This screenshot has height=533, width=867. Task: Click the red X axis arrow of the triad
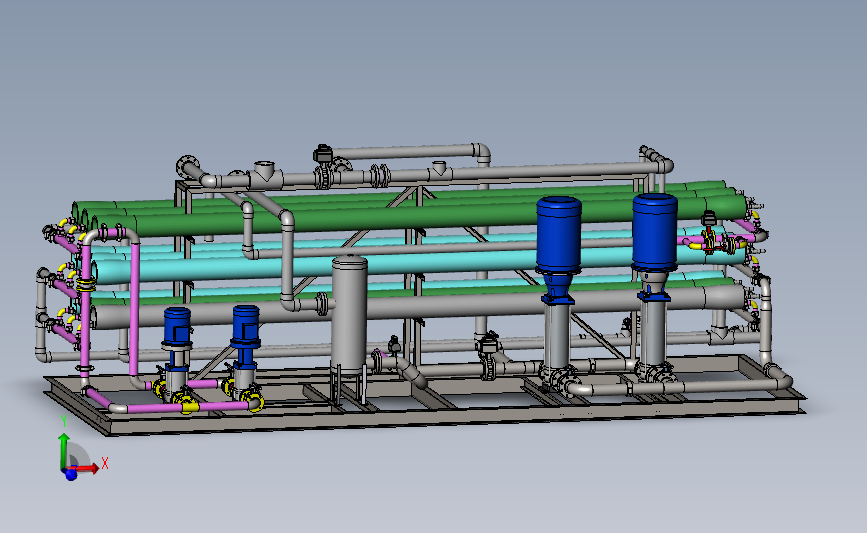[x=88, y=468]
